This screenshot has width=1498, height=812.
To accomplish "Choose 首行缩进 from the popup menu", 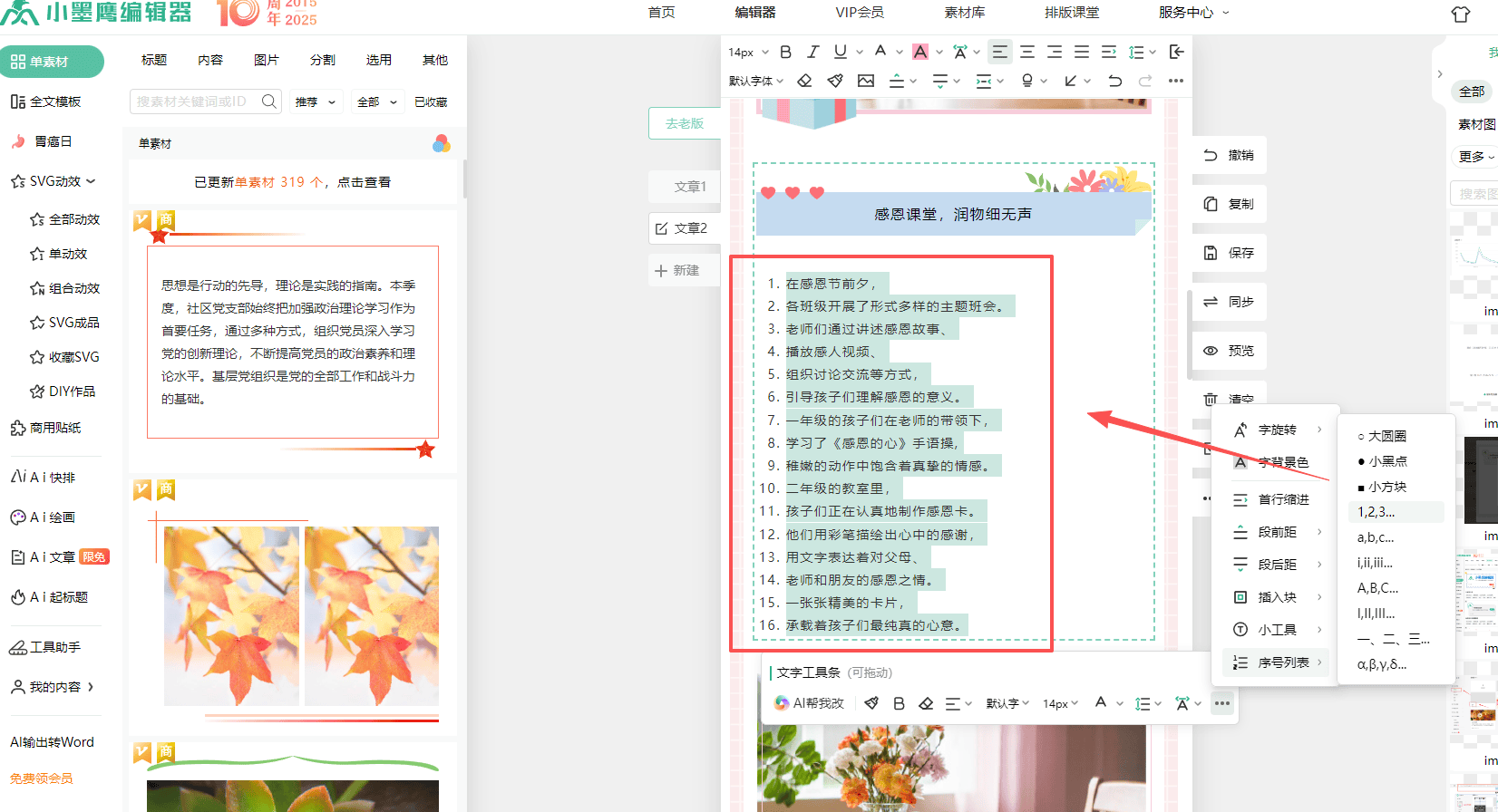I will tap(1282, 499).
